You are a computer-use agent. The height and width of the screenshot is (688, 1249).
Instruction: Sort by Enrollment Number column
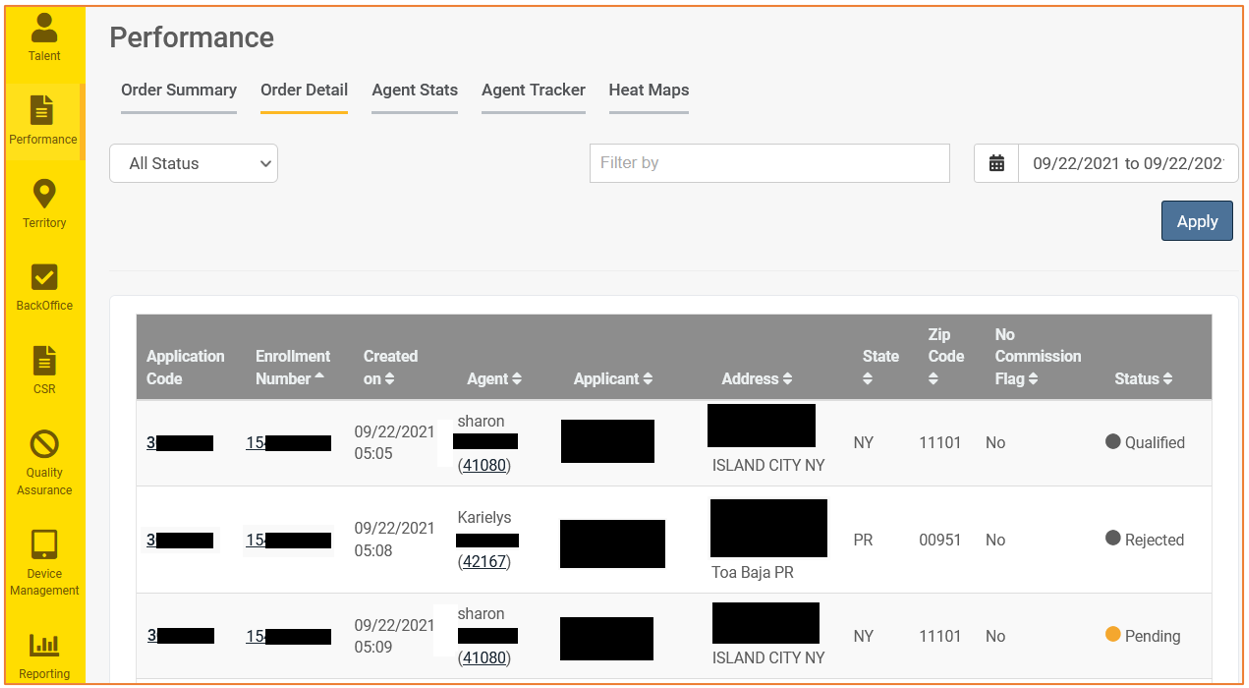293,367
